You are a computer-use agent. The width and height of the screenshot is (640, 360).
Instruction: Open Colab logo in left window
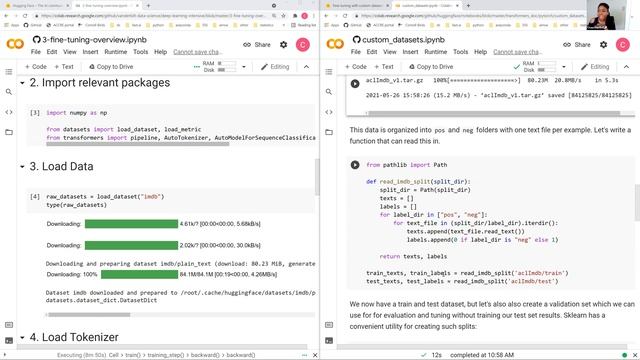[15, 44]
